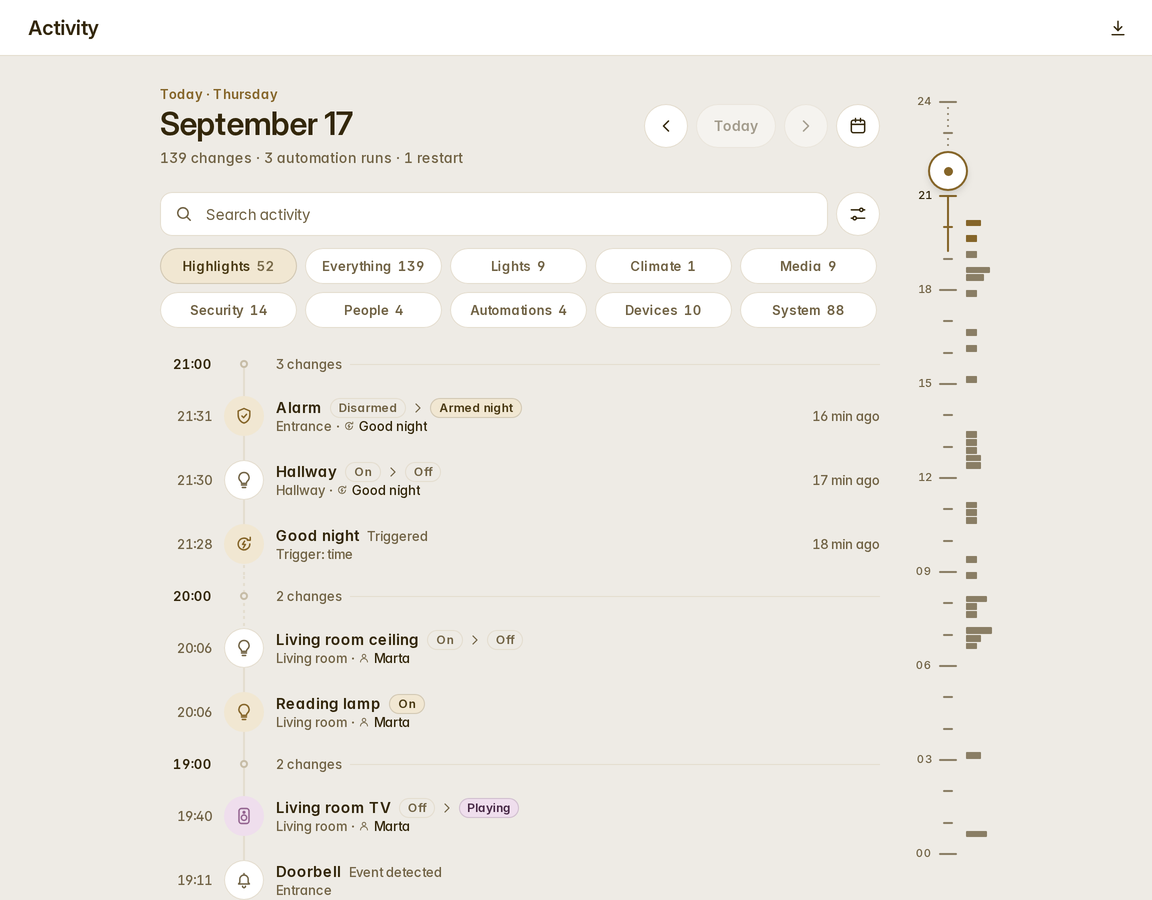Click the 20:00 hour group header

pos(520,597)
